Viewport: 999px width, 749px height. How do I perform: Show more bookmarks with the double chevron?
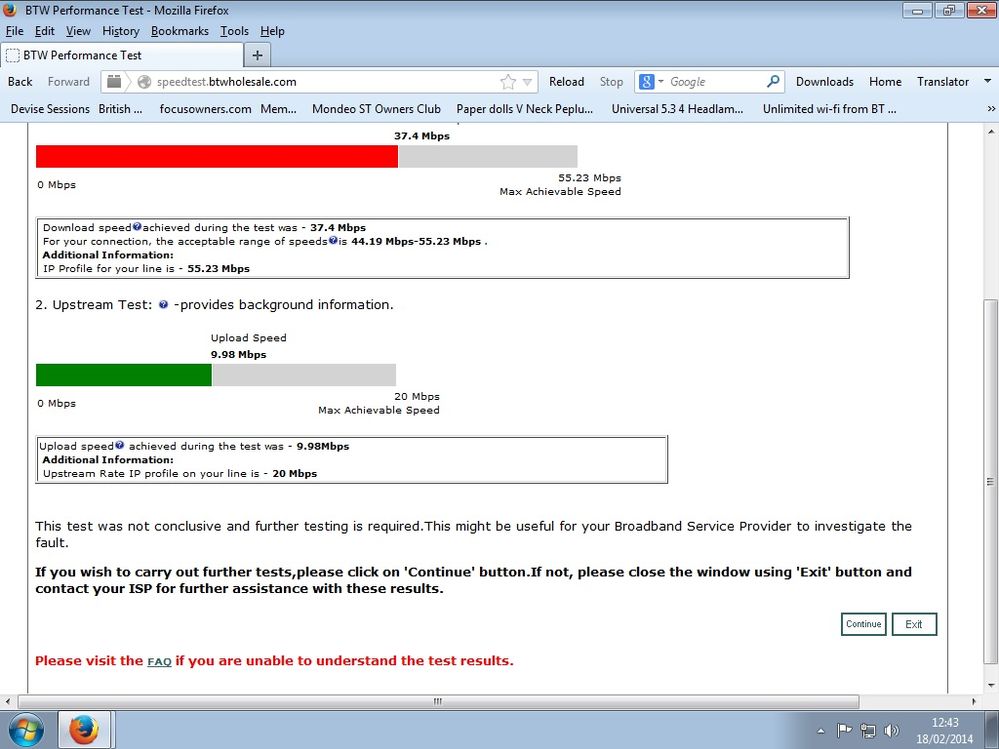click(x=991, y=109)
